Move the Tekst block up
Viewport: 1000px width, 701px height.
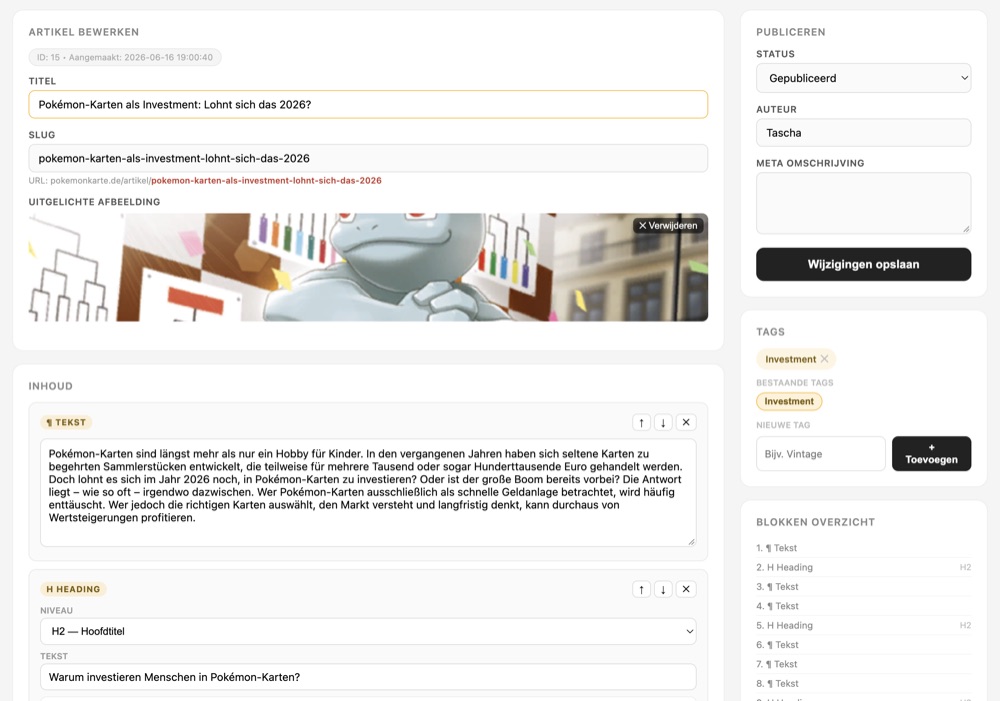click(x=641, y=422)
